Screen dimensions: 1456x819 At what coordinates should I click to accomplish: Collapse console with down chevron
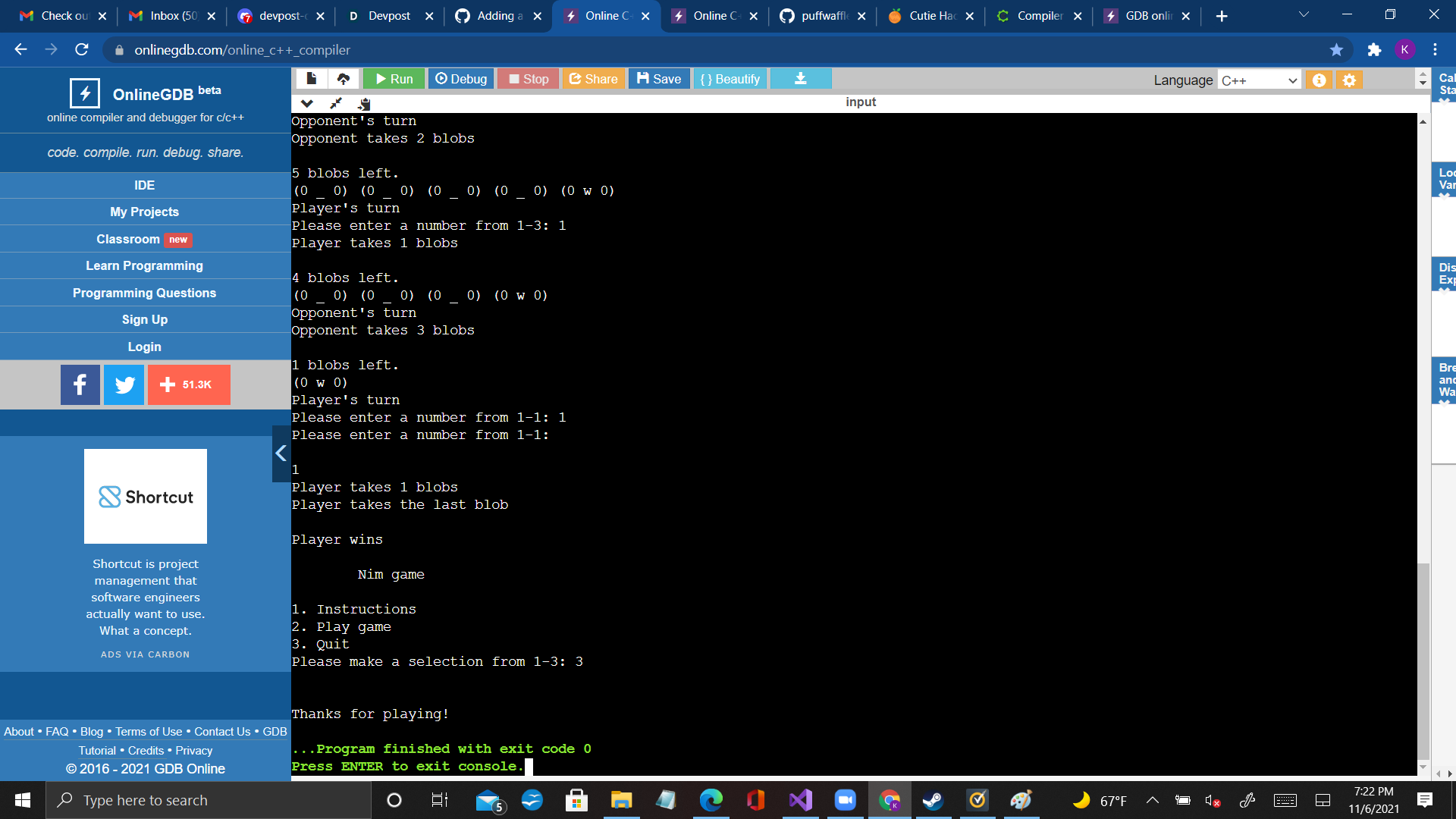pos(306,103)
